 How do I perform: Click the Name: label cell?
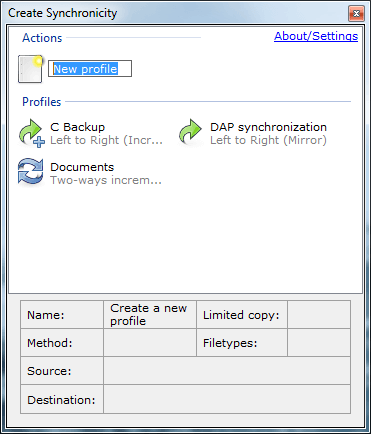pyautogui.click(x=62, y=314)
